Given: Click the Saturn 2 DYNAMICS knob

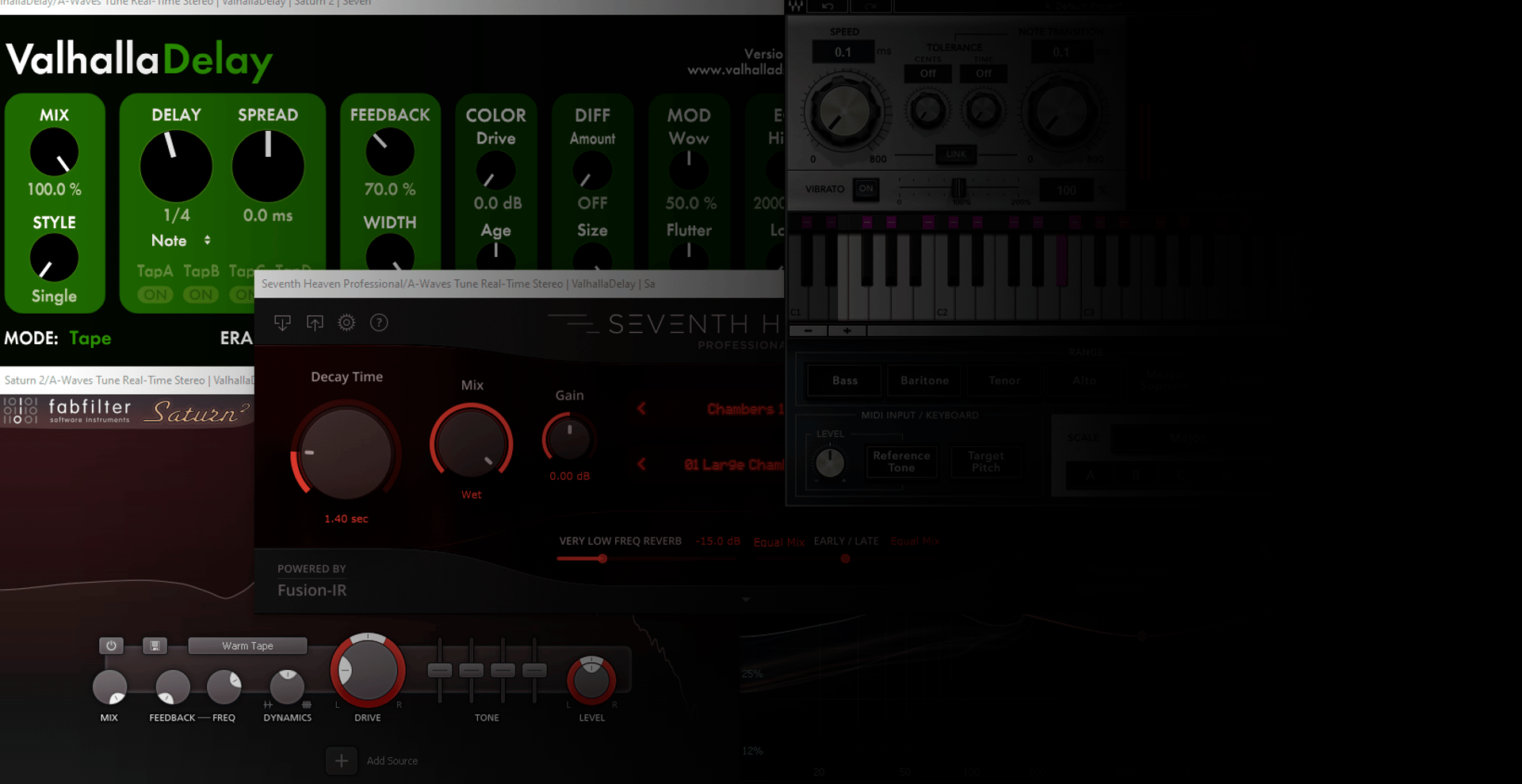Looking at the screenshot, I should (287, 687).
